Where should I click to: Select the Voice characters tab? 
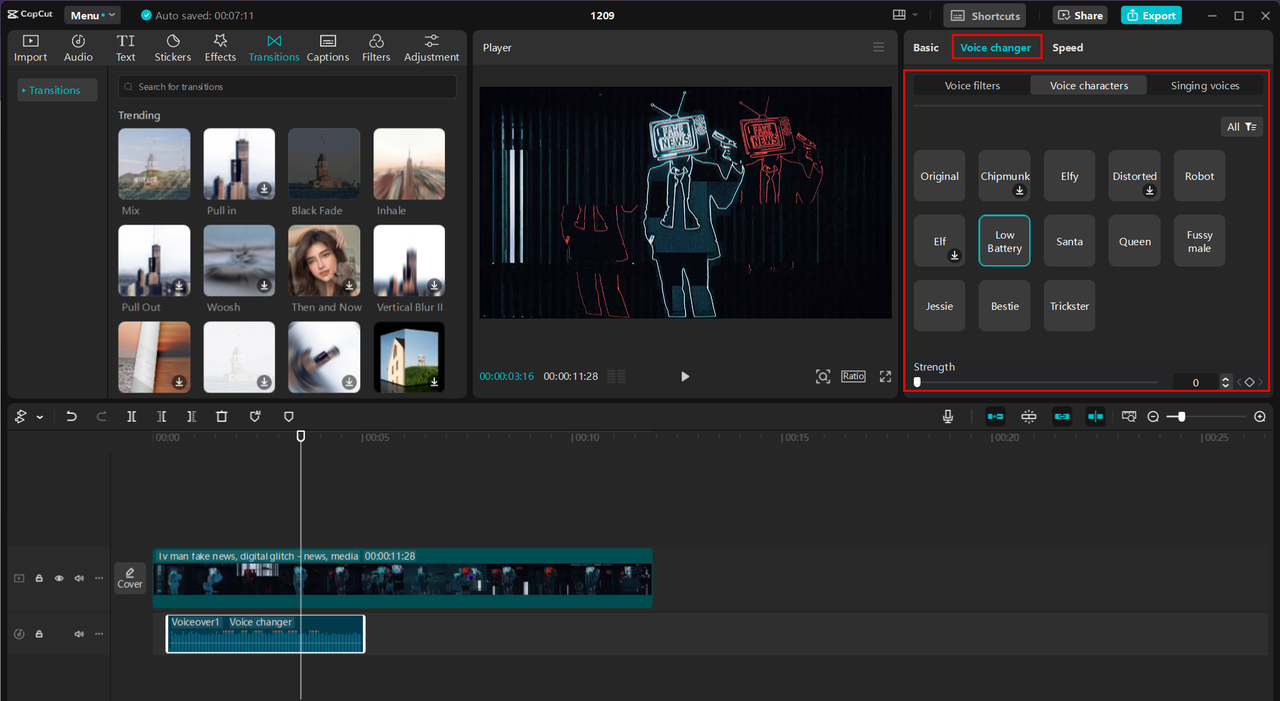(1089, 86)
